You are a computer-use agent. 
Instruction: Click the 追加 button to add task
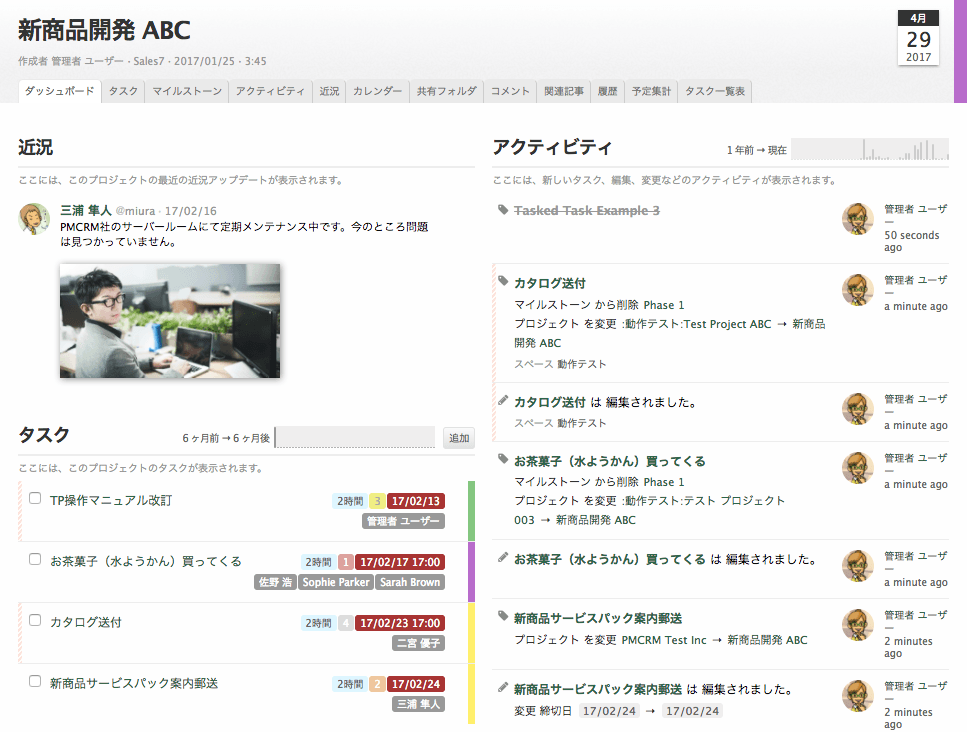tap(459, 438)
